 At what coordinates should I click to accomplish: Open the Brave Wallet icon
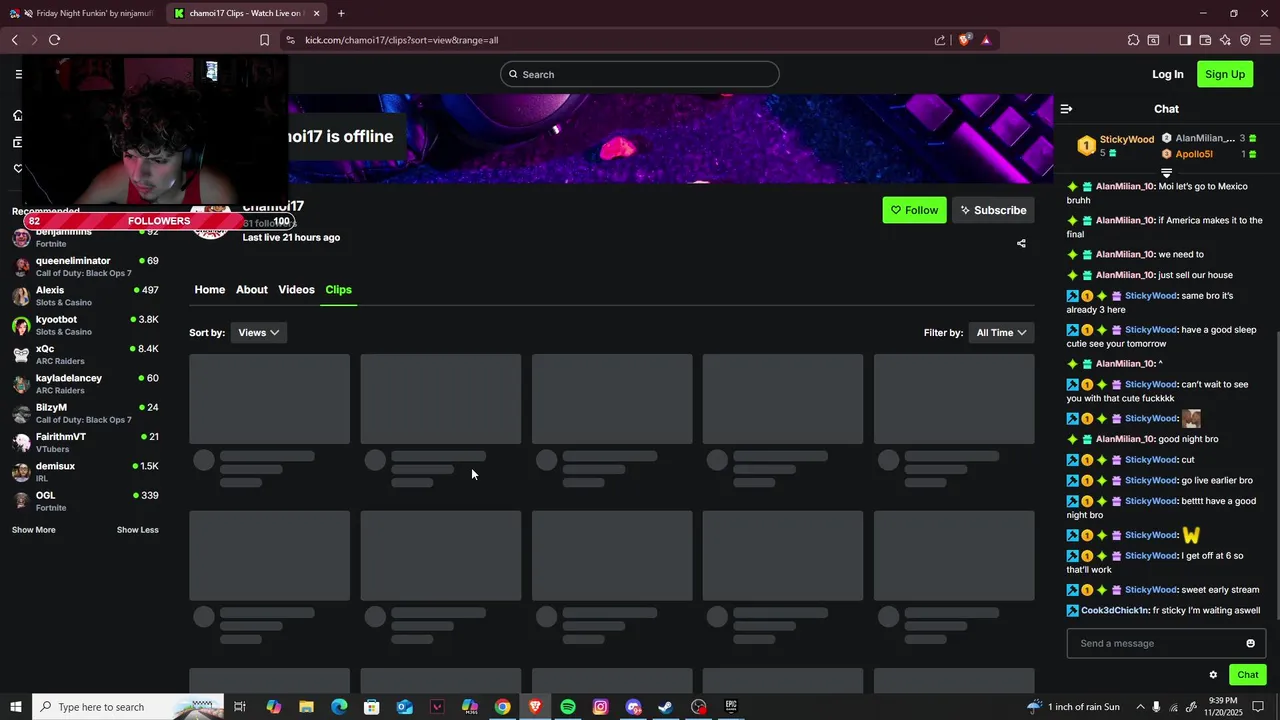point(1205,40)
